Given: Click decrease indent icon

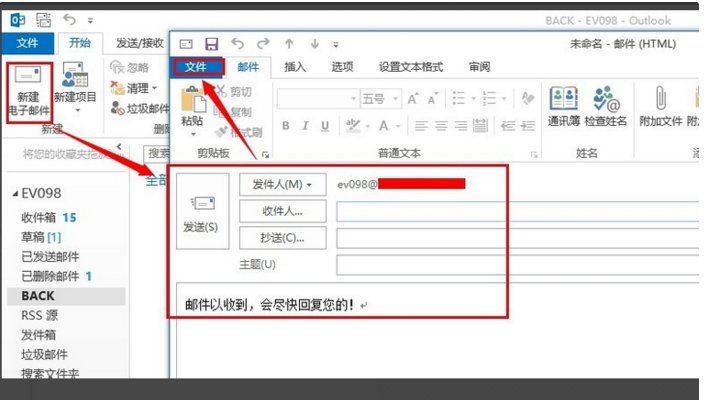Looking at the screenshot, I should click(507, 126).
